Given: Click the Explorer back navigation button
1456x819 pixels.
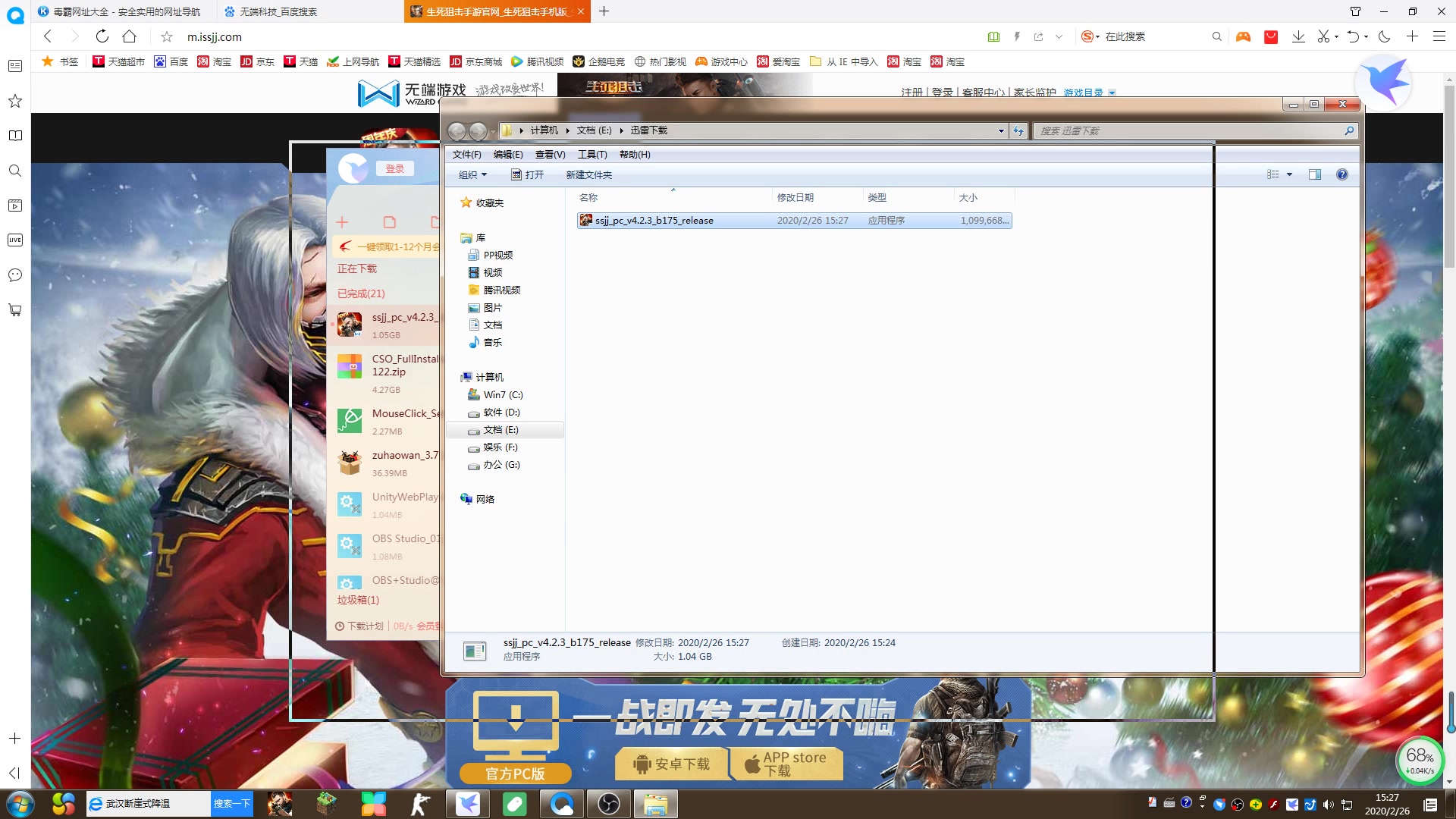Looking at the screenshot, I should [x=457, y=130].
